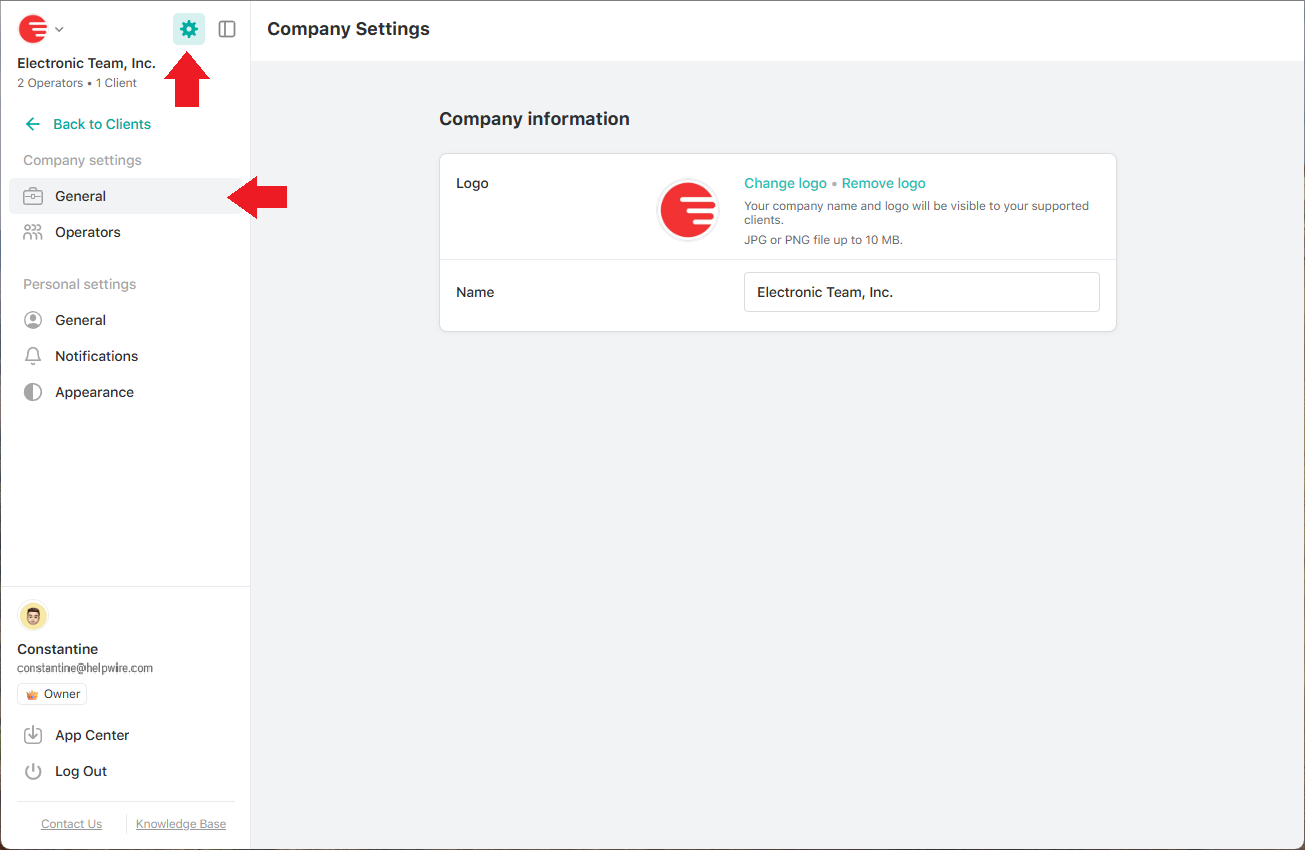Viewport: 1305px width, 850px height.
Task: Click the Notifications bell icon
Action: pyautogui.click(x=33, y=356)
